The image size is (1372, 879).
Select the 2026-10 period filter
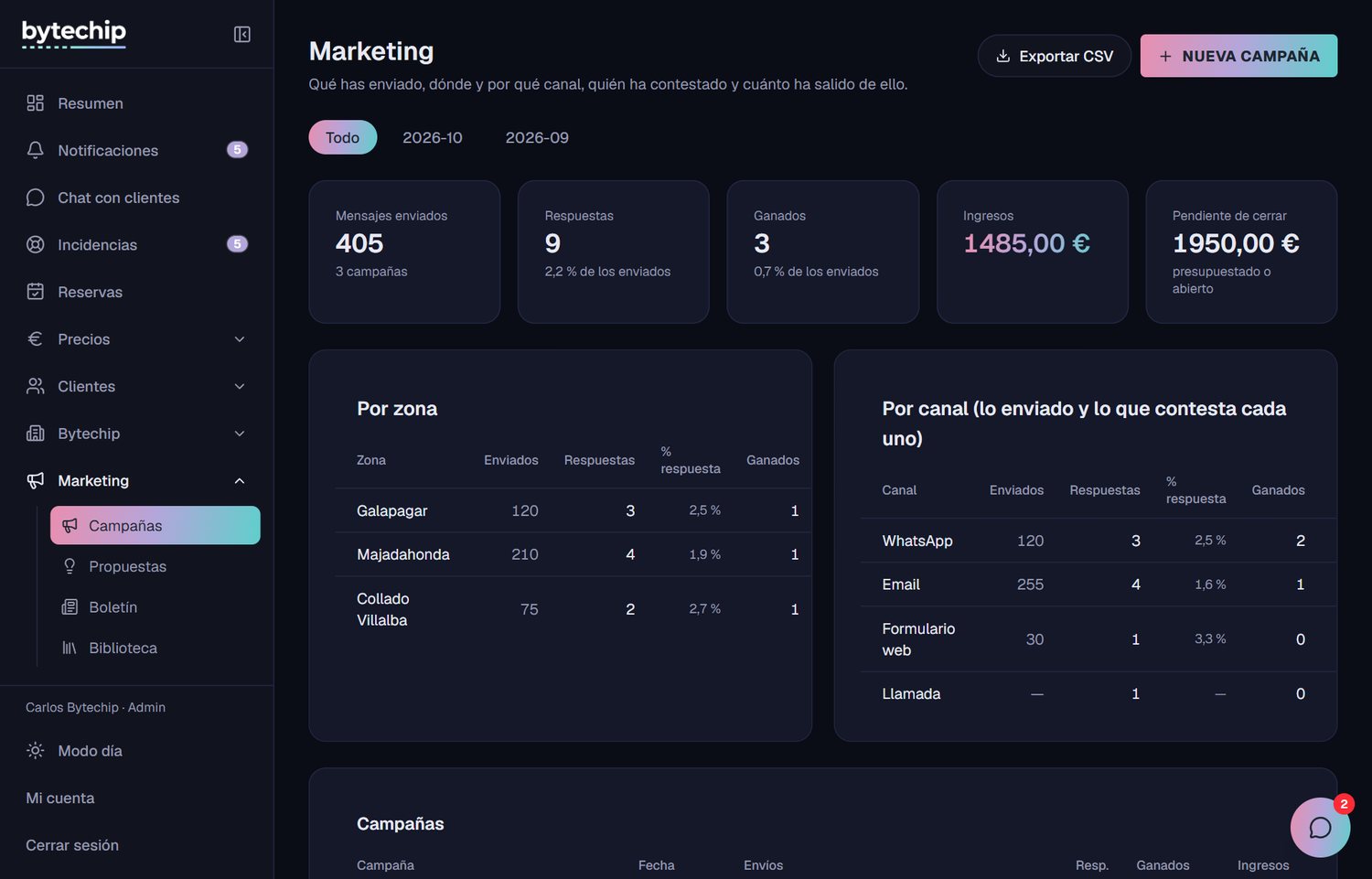click(x=433, y=137)
